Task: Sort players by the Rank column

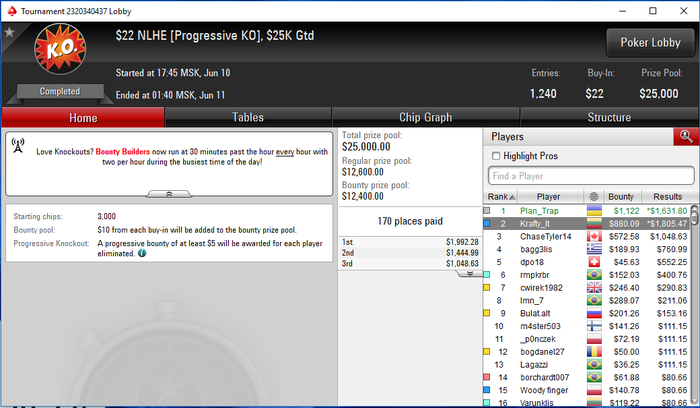Action: [501, 196]
